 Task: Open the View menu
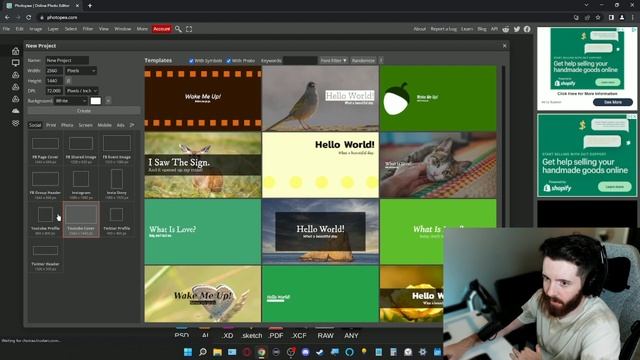click(104, 29)
